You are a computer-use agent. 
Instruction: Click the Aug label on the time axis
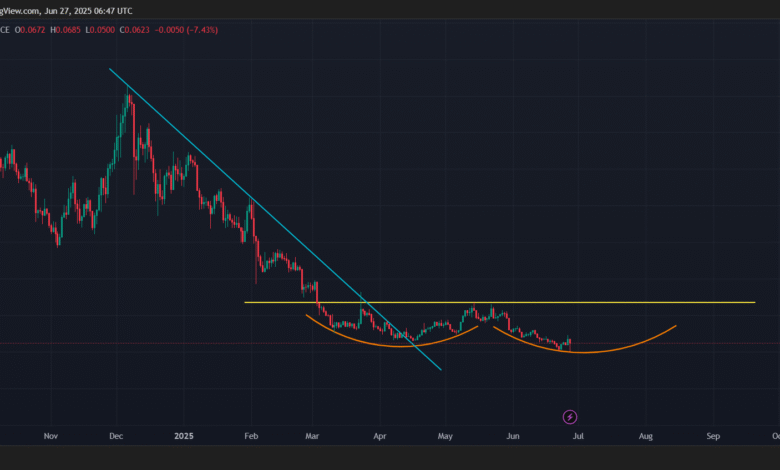pos(646,436)
